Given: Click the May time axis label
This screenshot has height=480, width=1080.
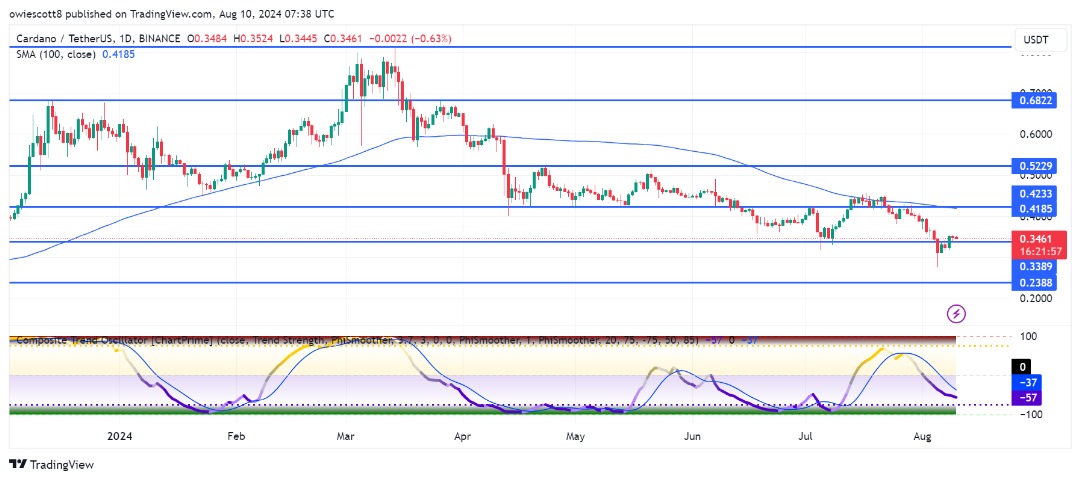Looking at the screenshot, I should click(576, 436).
